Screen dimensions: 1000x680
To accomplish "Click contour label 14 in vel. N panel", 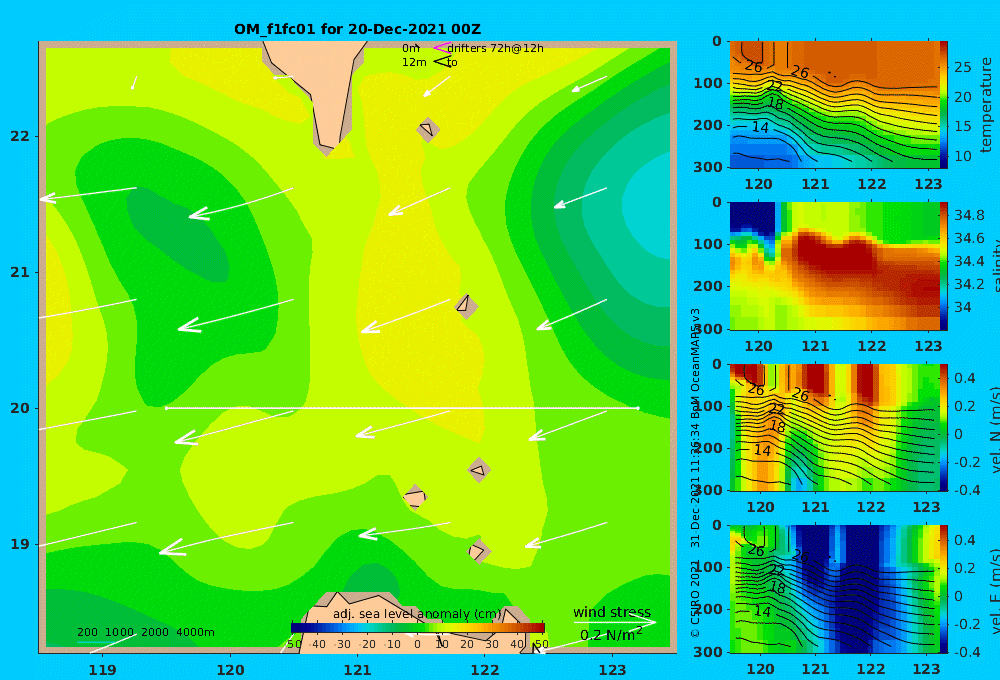I will pyautogui.click(x=761, y=450).
